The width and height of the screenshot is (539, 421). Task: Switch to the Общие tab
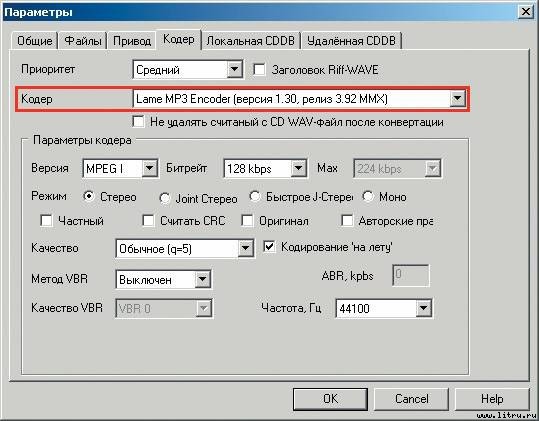tap(34, 41)
